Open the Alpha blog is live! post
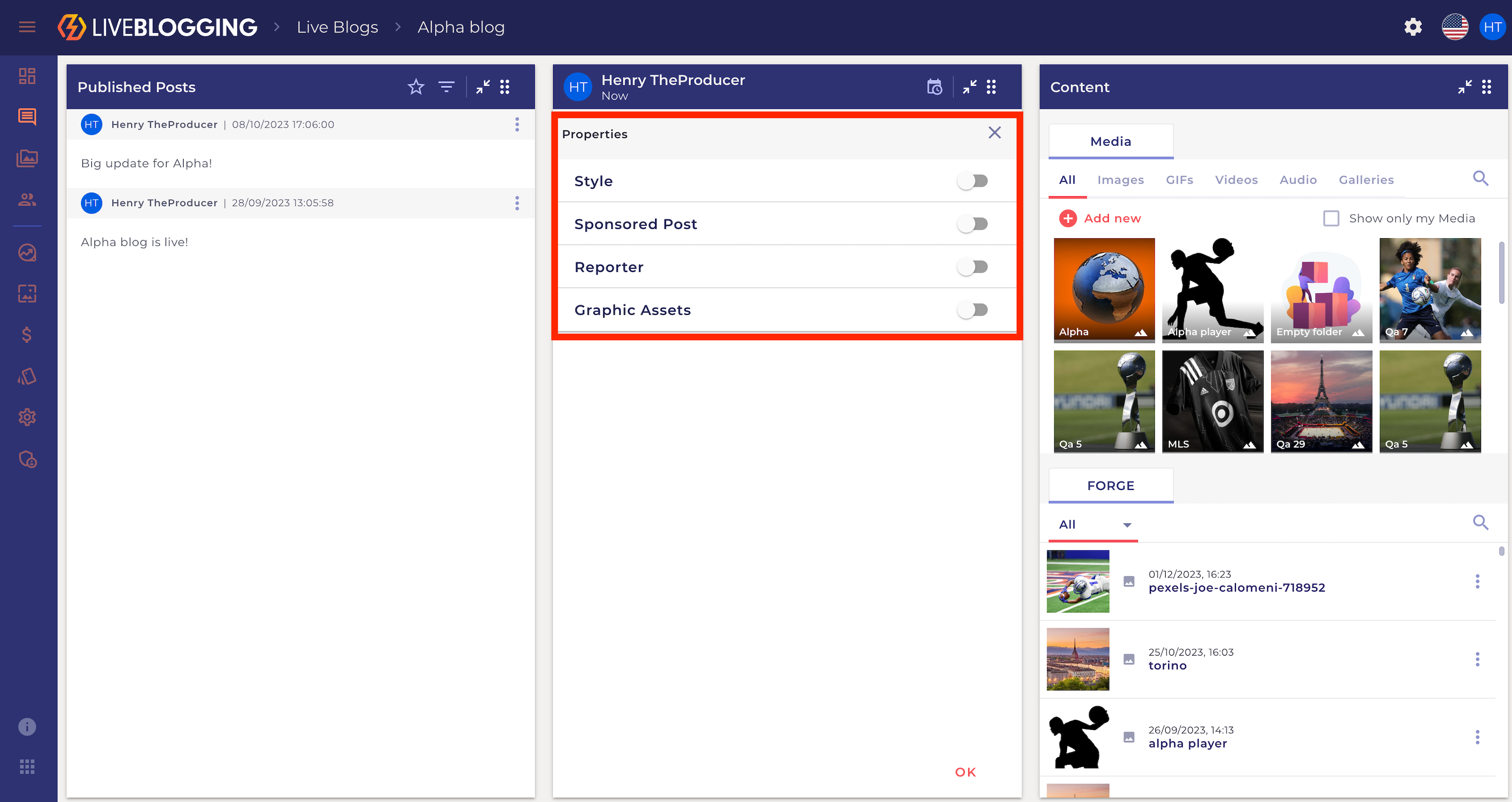Screen dimensions: 1512x802 (x=135, y=242)
